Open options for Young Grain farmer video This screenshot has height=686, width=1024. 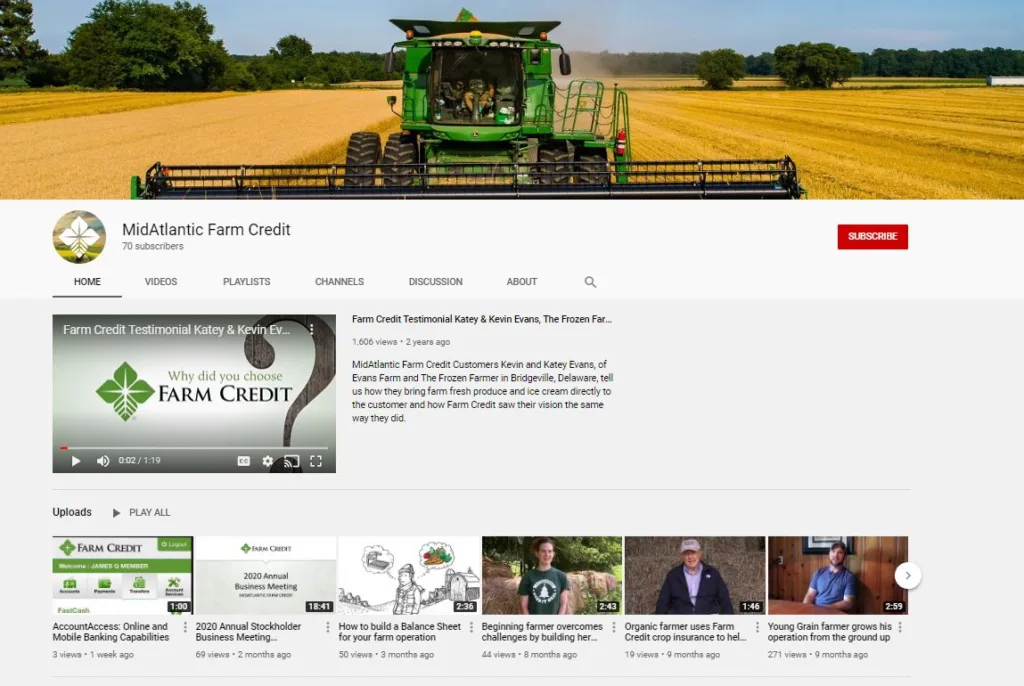901,627
